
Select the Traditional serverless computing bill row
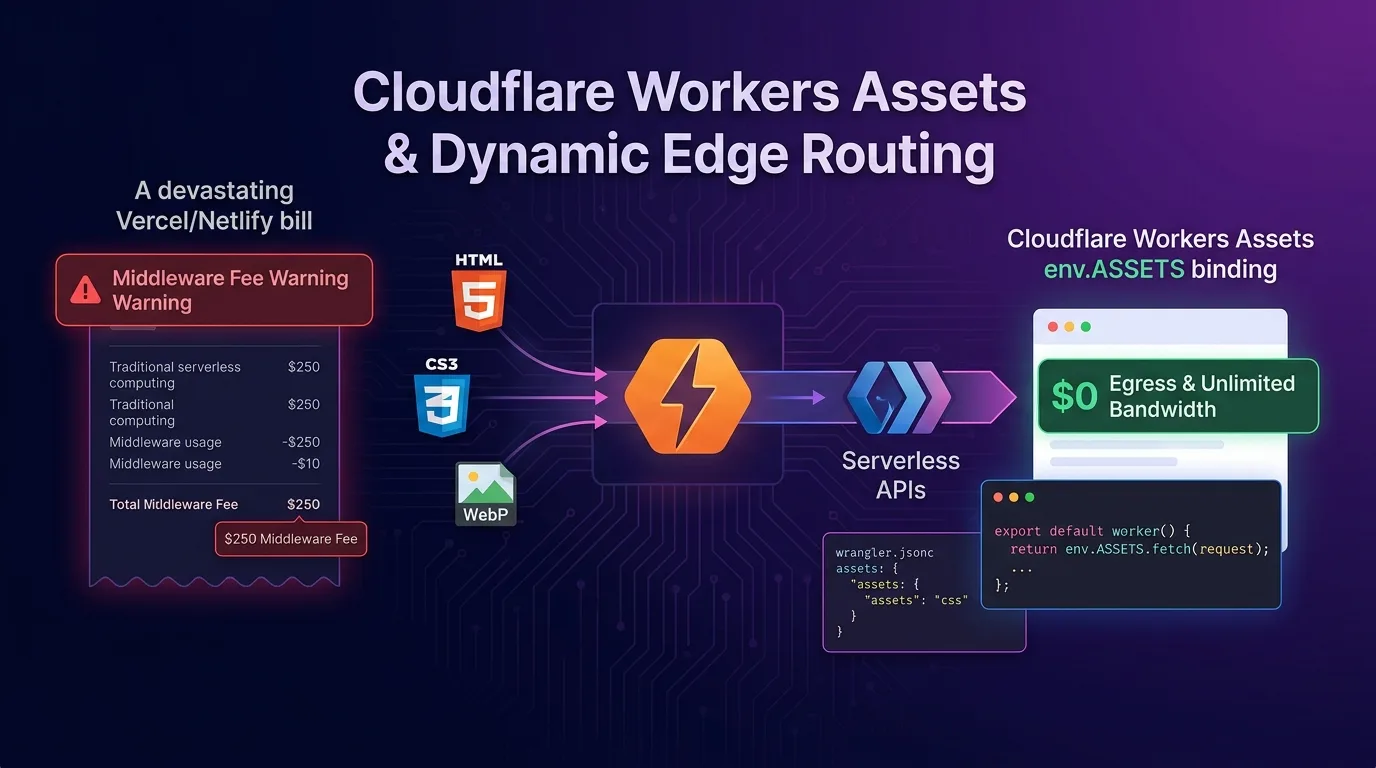214,374
